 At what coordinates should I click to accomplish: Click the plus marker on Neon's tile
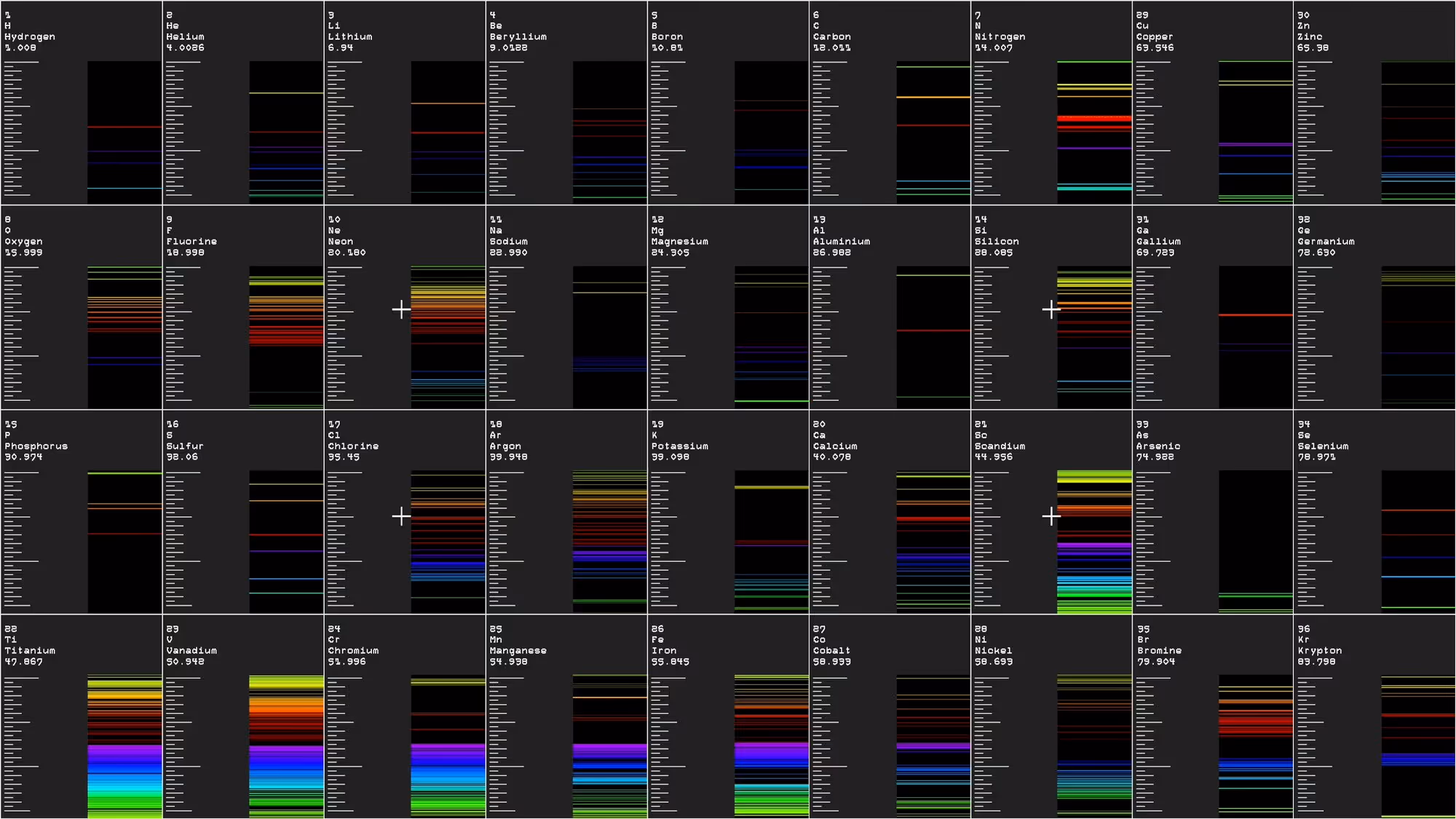(x=401, y=309)
